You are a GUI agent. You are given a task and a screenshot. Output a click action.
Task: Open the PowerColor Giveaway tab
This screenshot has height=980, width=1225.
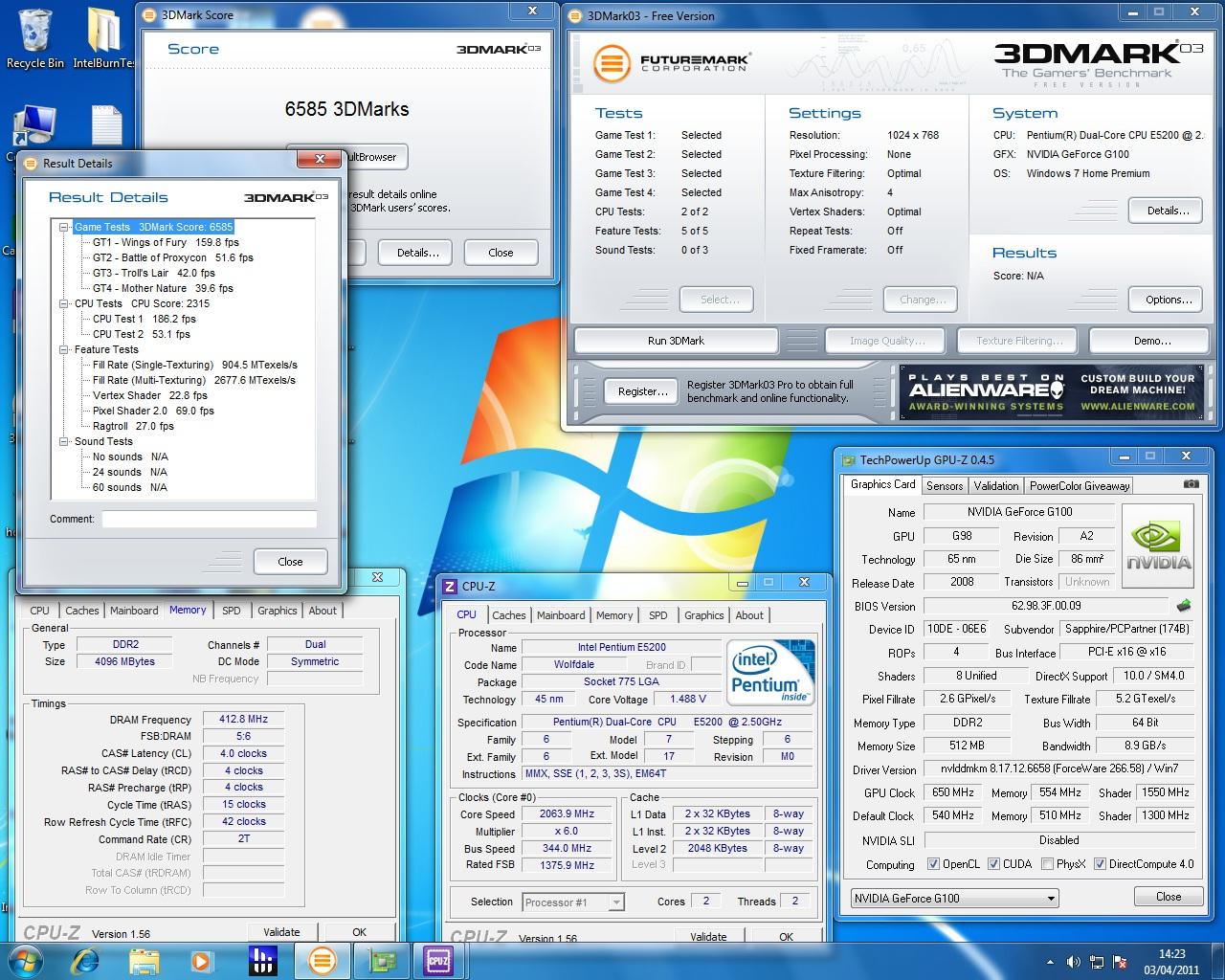(x=1080, y=485)
